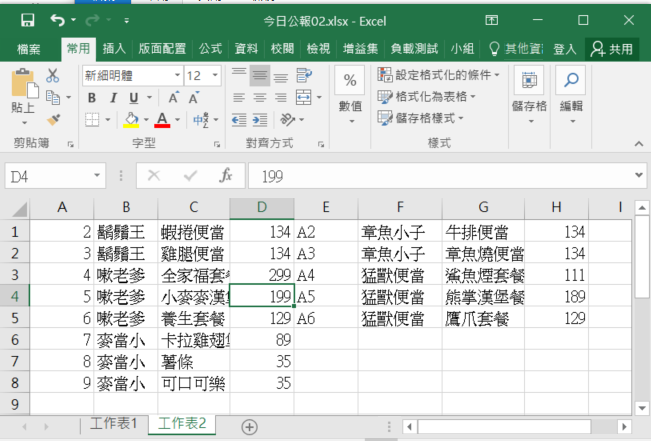Open the font size dropdown

[x=215, y=75]
